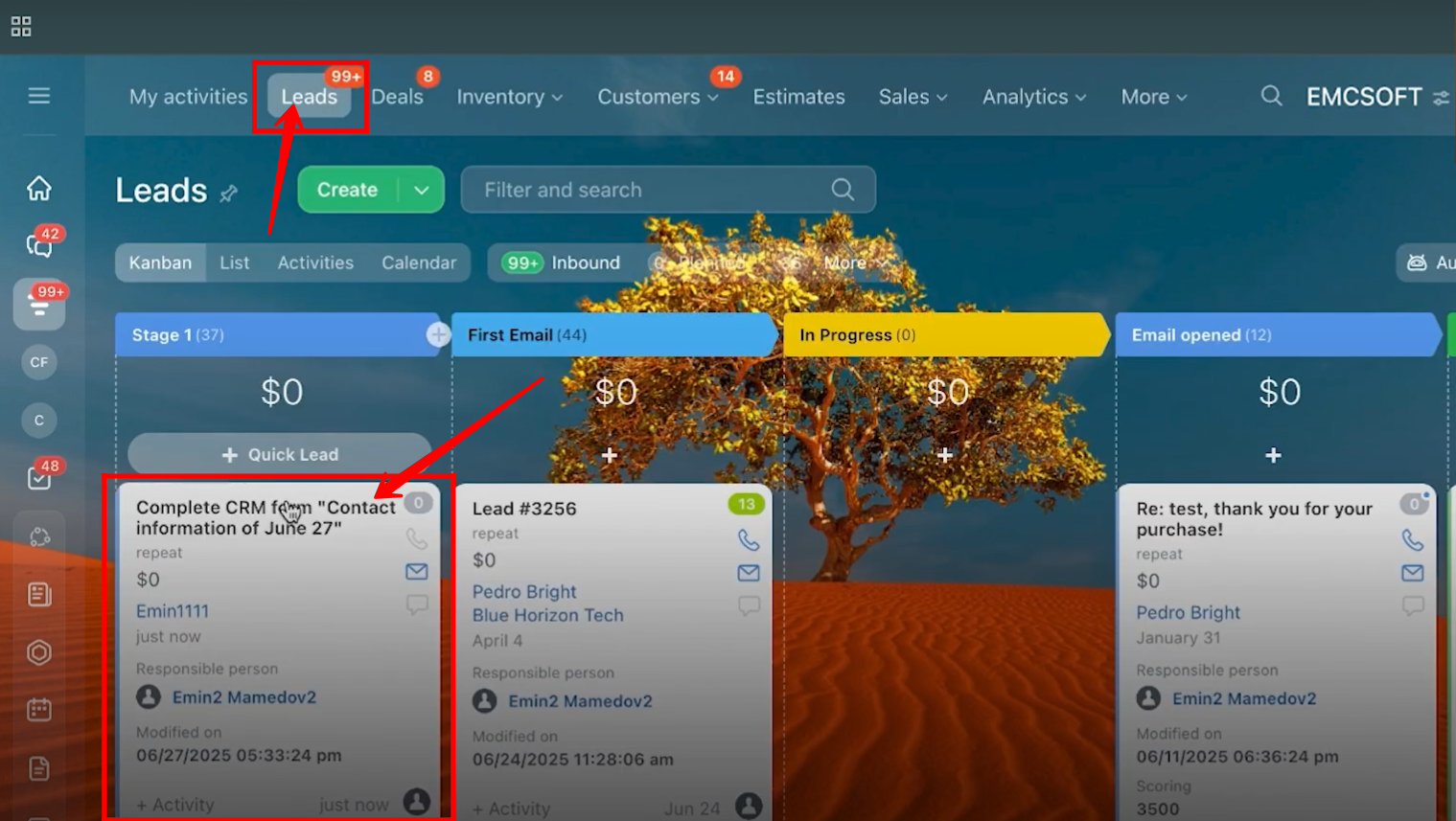Open settings sliders next to EMCSOFT
The width and height of the screenshot is (1456, 821).
1441,98
